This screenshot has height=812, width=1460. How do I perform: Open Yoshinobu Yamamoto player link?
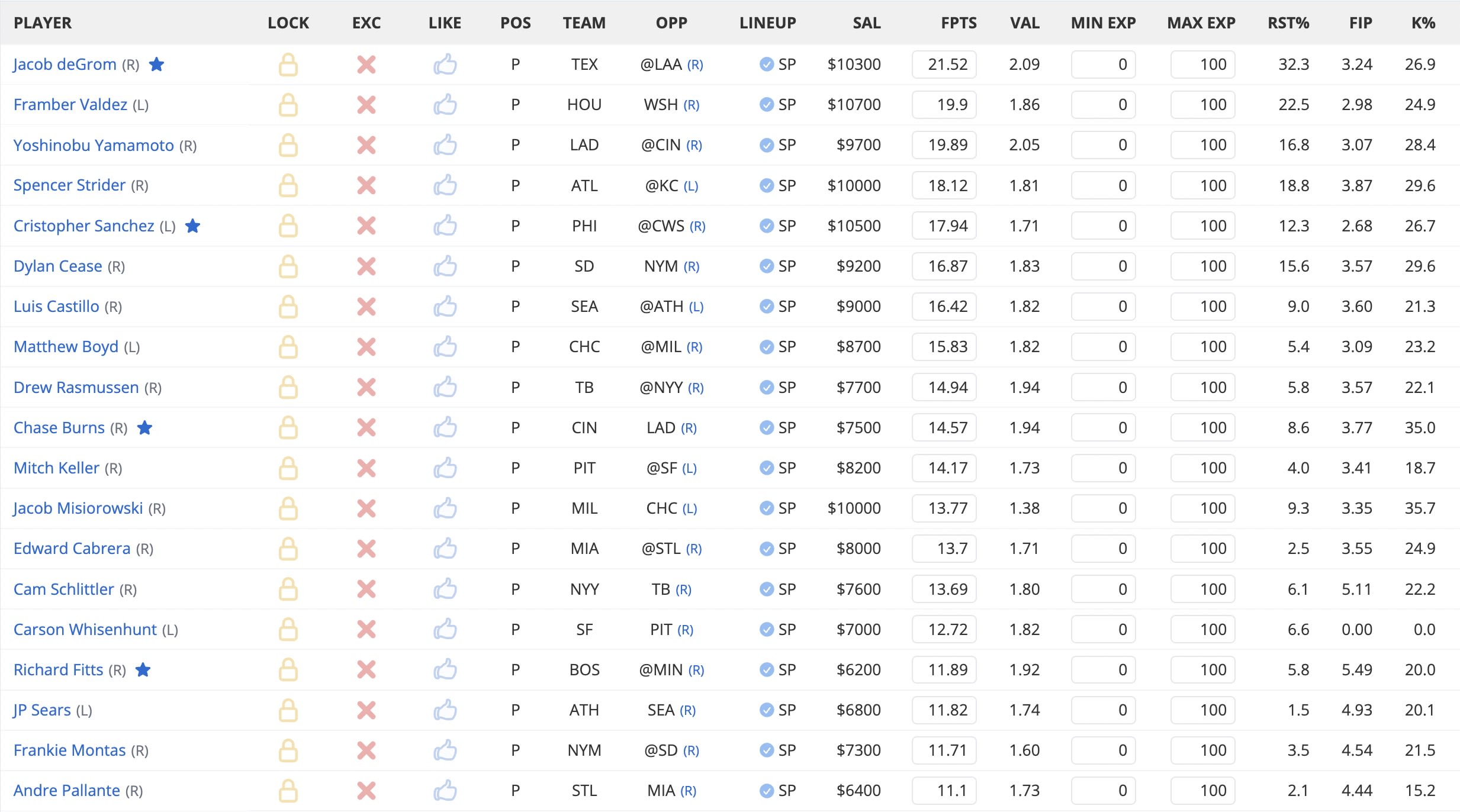[x=94, y=145]
